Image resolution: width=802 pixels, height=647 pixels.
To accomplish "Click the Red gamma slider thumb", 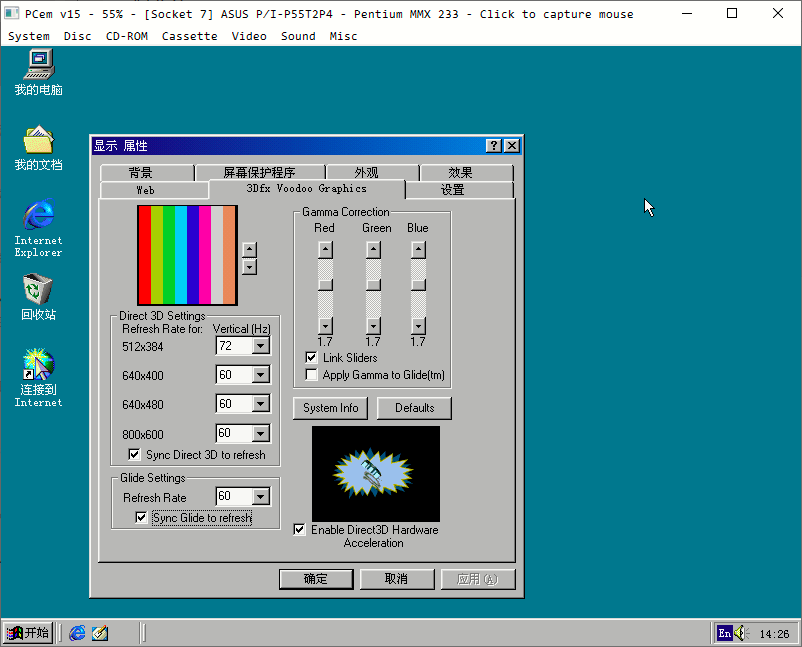I will click(x=325, y=284).
